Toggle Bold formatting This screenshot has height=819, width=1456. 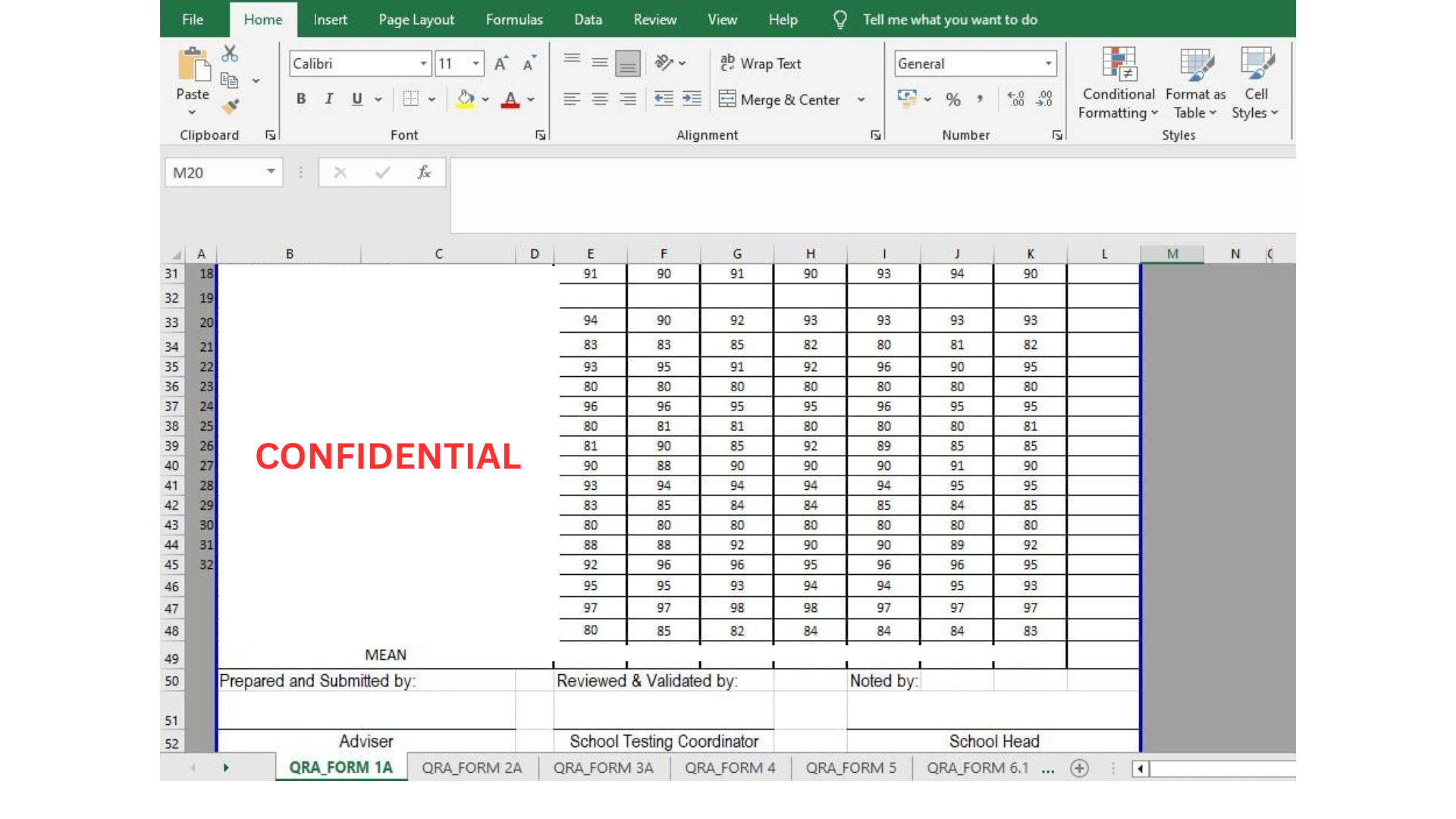301,99
